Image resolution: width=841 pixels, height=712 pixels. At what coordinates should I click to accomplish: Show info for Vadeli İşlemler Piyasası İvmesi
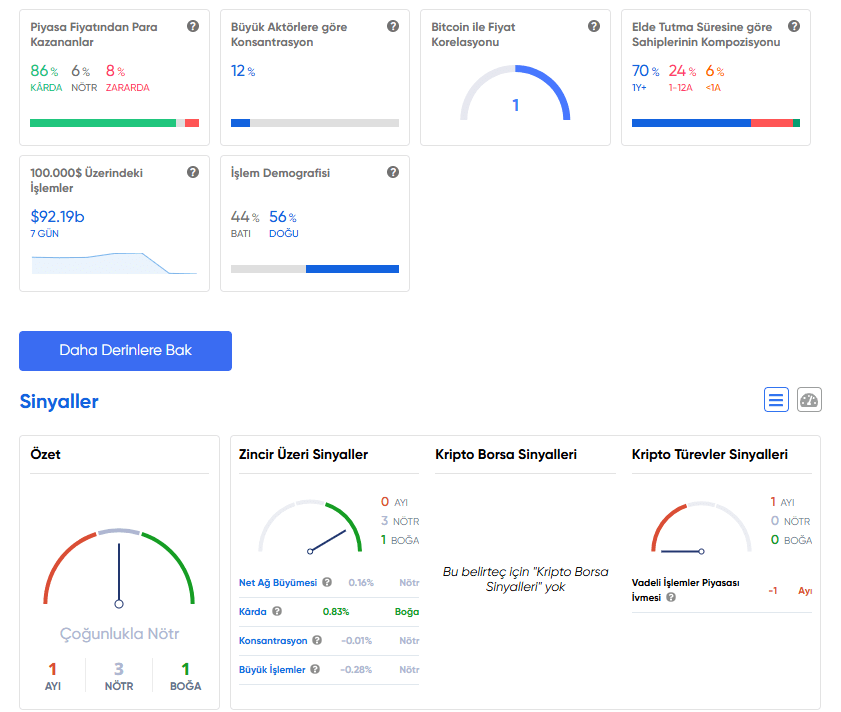tap(671, 597)
